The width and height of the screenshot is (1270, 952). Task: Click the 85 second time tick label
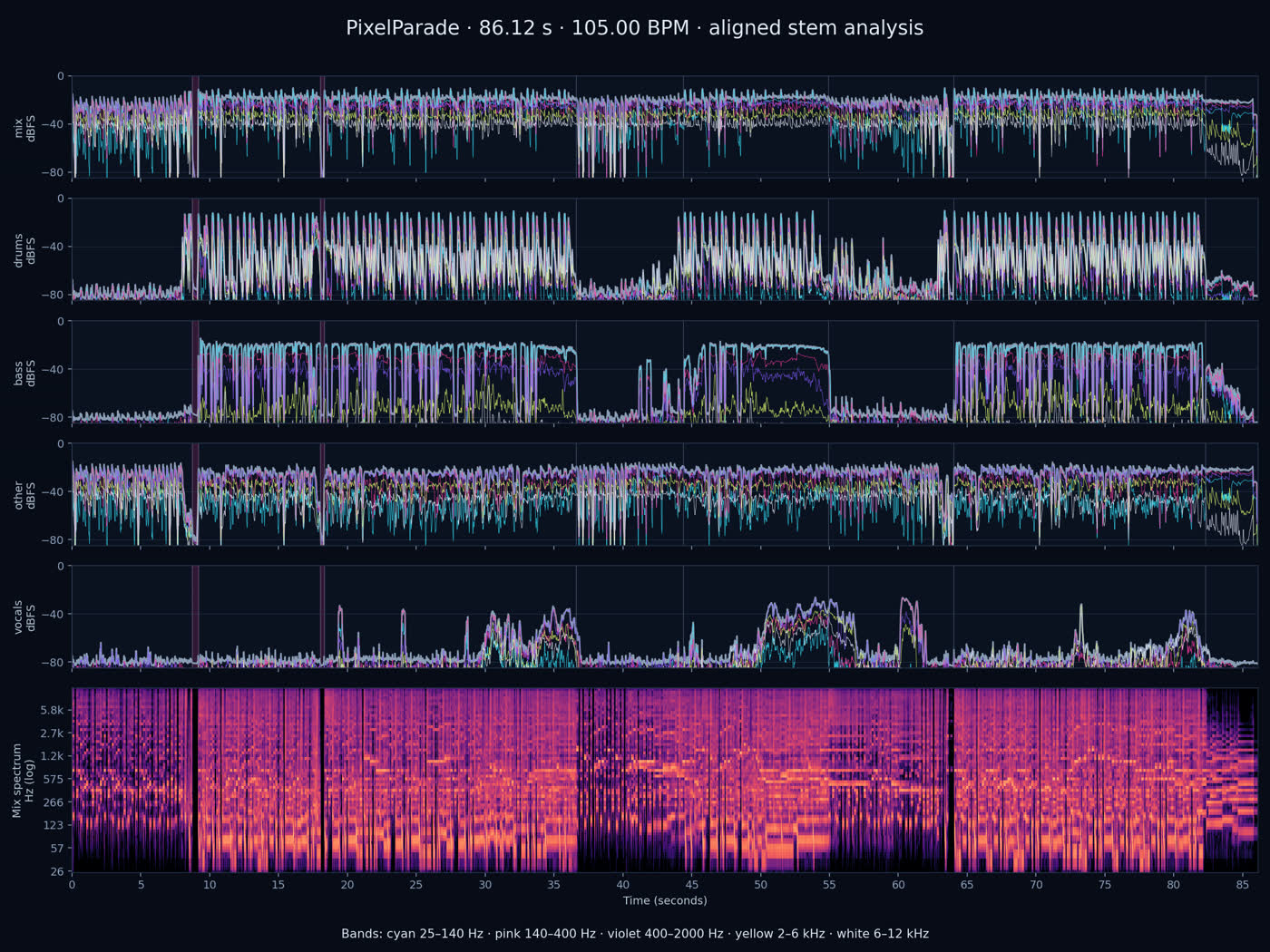(x=1243, y=885)
